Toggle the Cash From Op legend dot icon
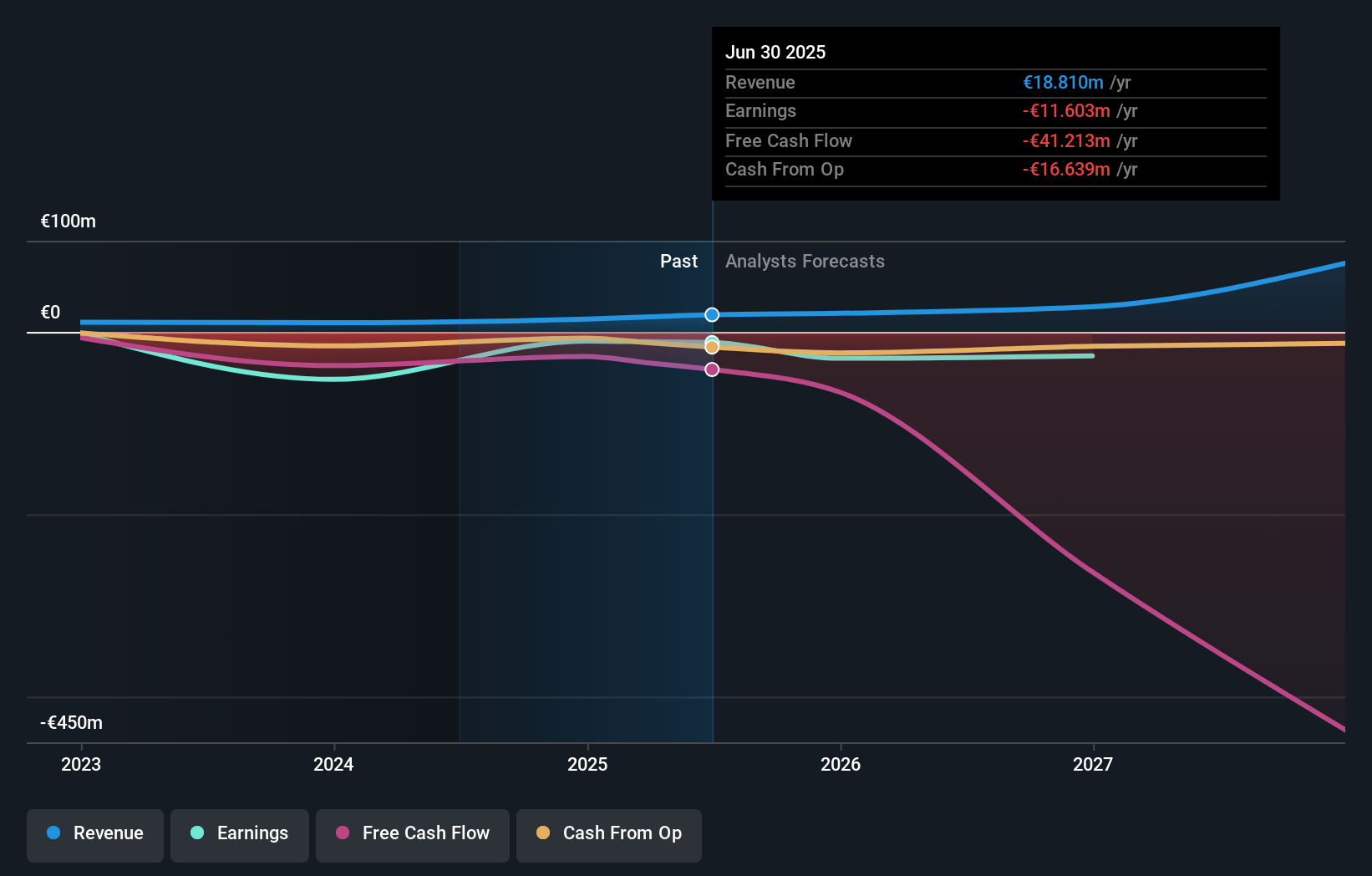 tap(543, 833)
